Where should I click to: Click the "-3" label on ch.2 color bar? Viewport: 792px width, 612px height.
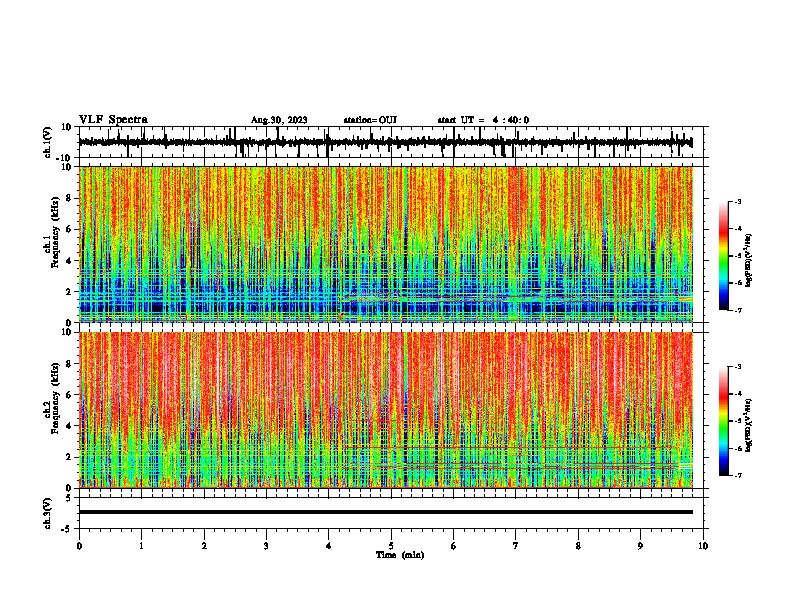(737, 367)
